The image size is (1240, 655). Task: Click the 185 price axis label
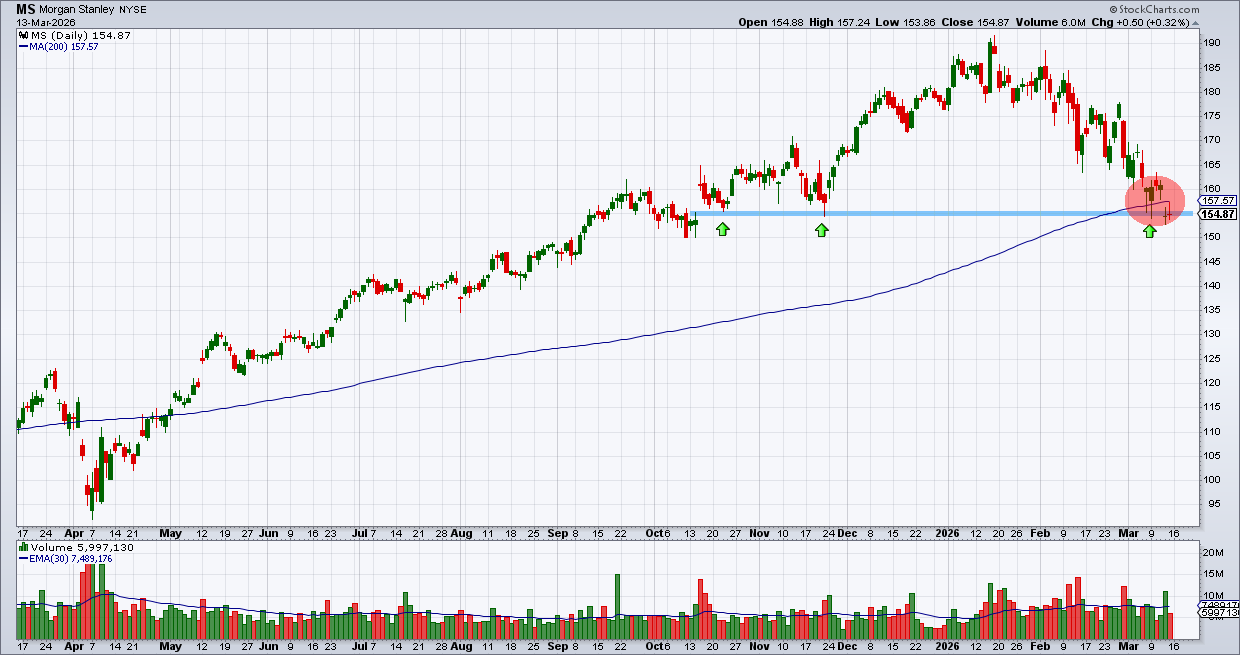[1211, 67]
